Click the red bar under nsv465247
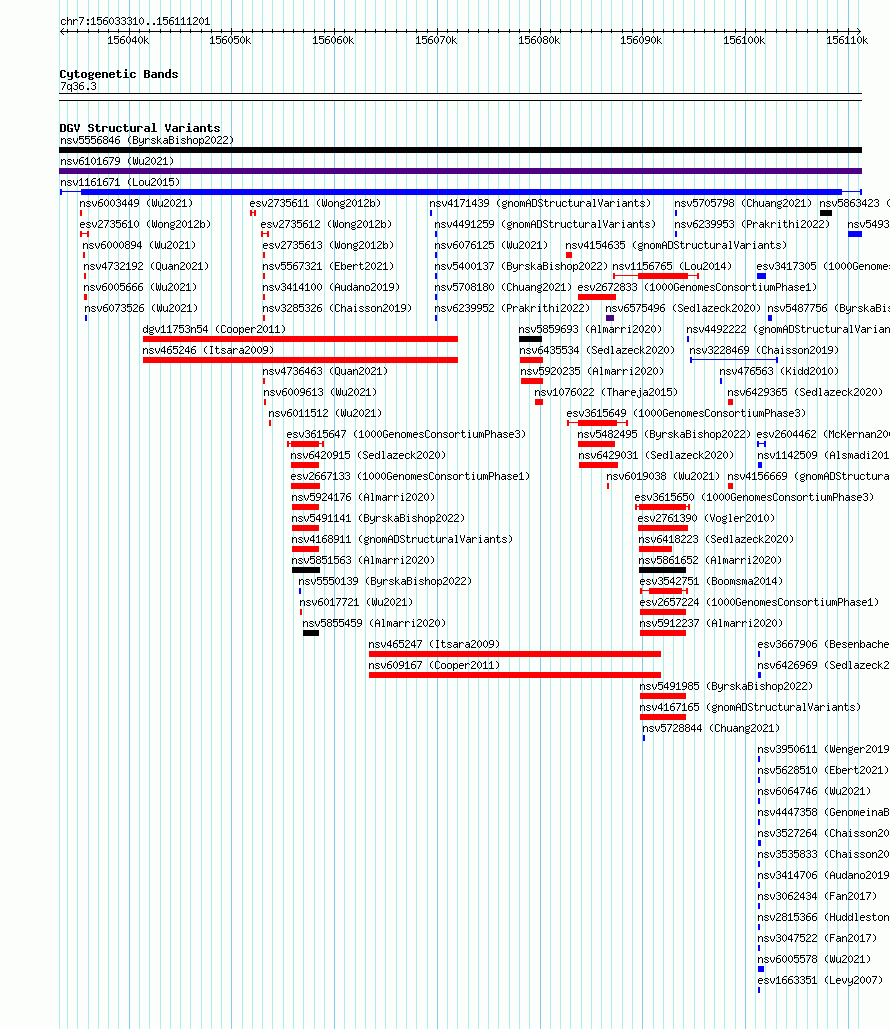Screen dimensions: 890x1029 coord(515,654)
